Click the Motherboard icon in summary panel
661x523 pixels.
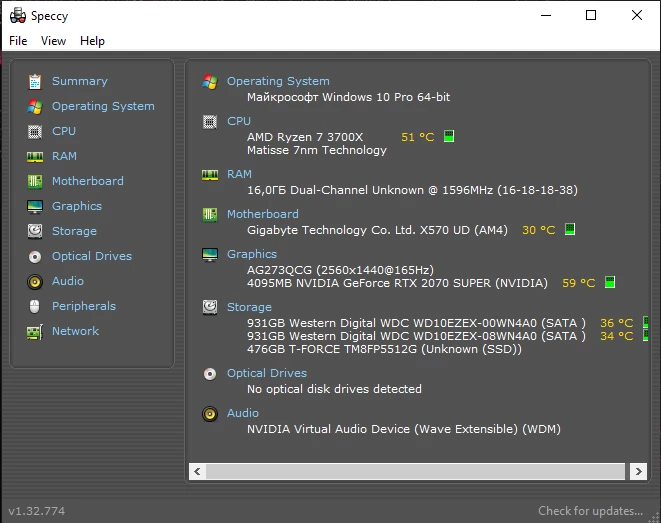pyautogui.click(x=210, y=215)
